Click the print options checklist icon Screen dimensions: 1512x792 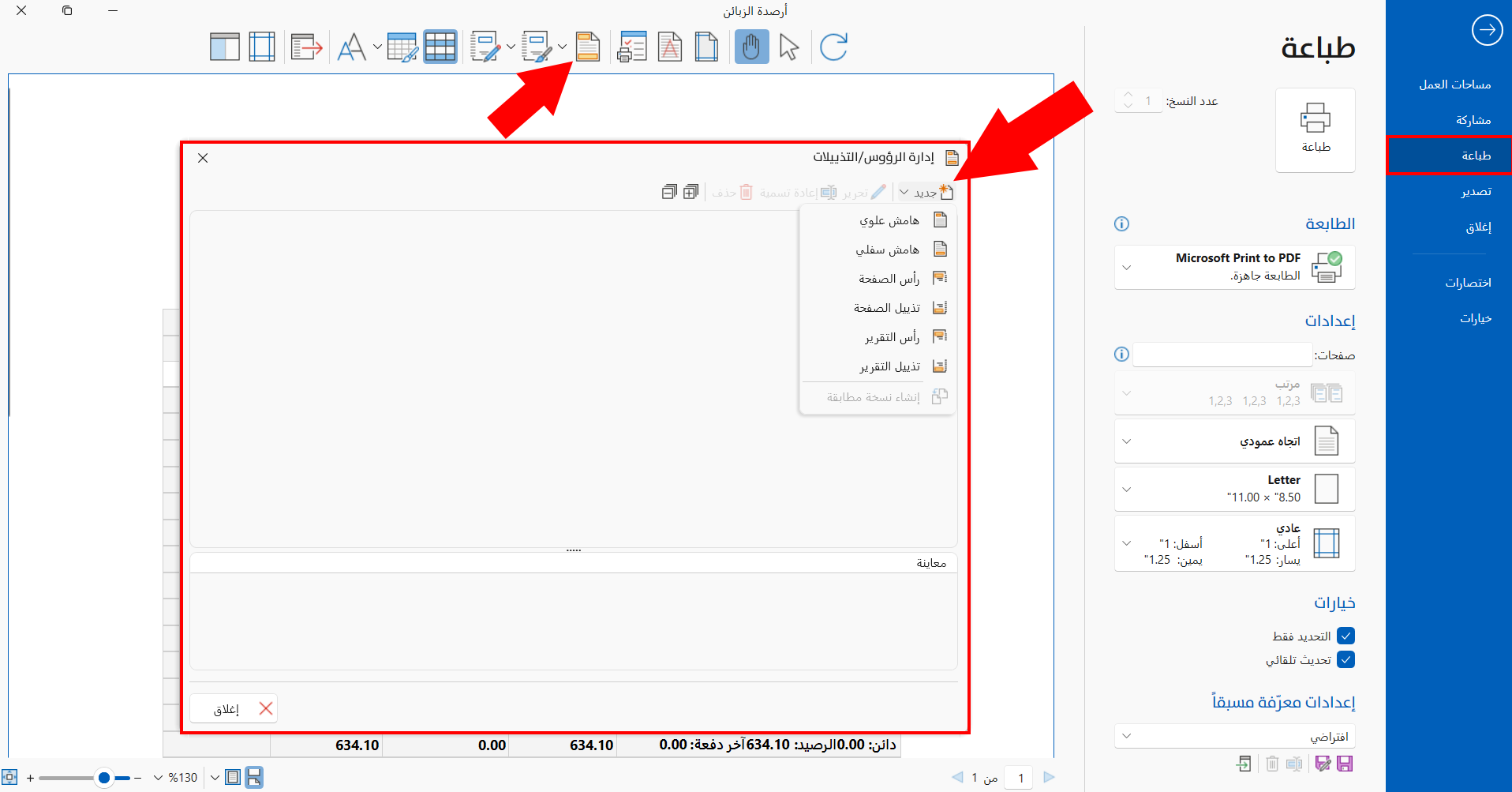(x=632, y=47)
